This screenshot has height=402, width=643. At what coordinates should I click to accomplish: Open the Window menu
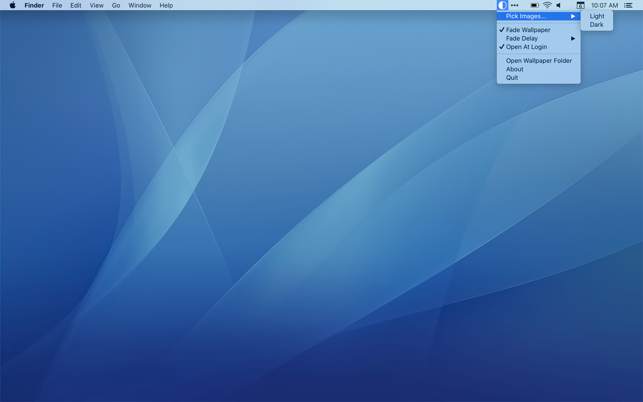coord(140,5)
